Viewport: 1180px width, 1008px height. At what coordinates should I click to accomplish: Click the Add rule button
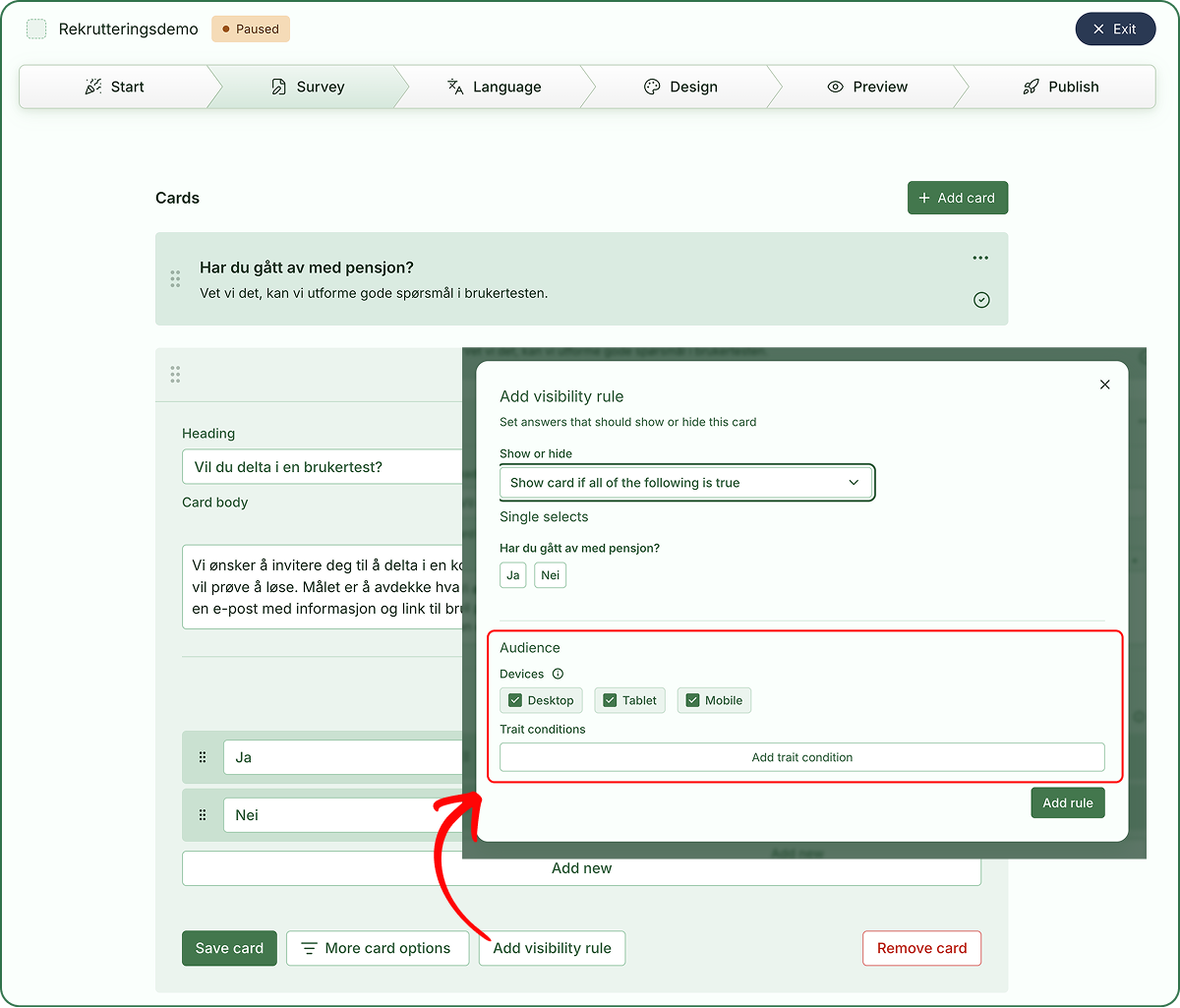1068,802
